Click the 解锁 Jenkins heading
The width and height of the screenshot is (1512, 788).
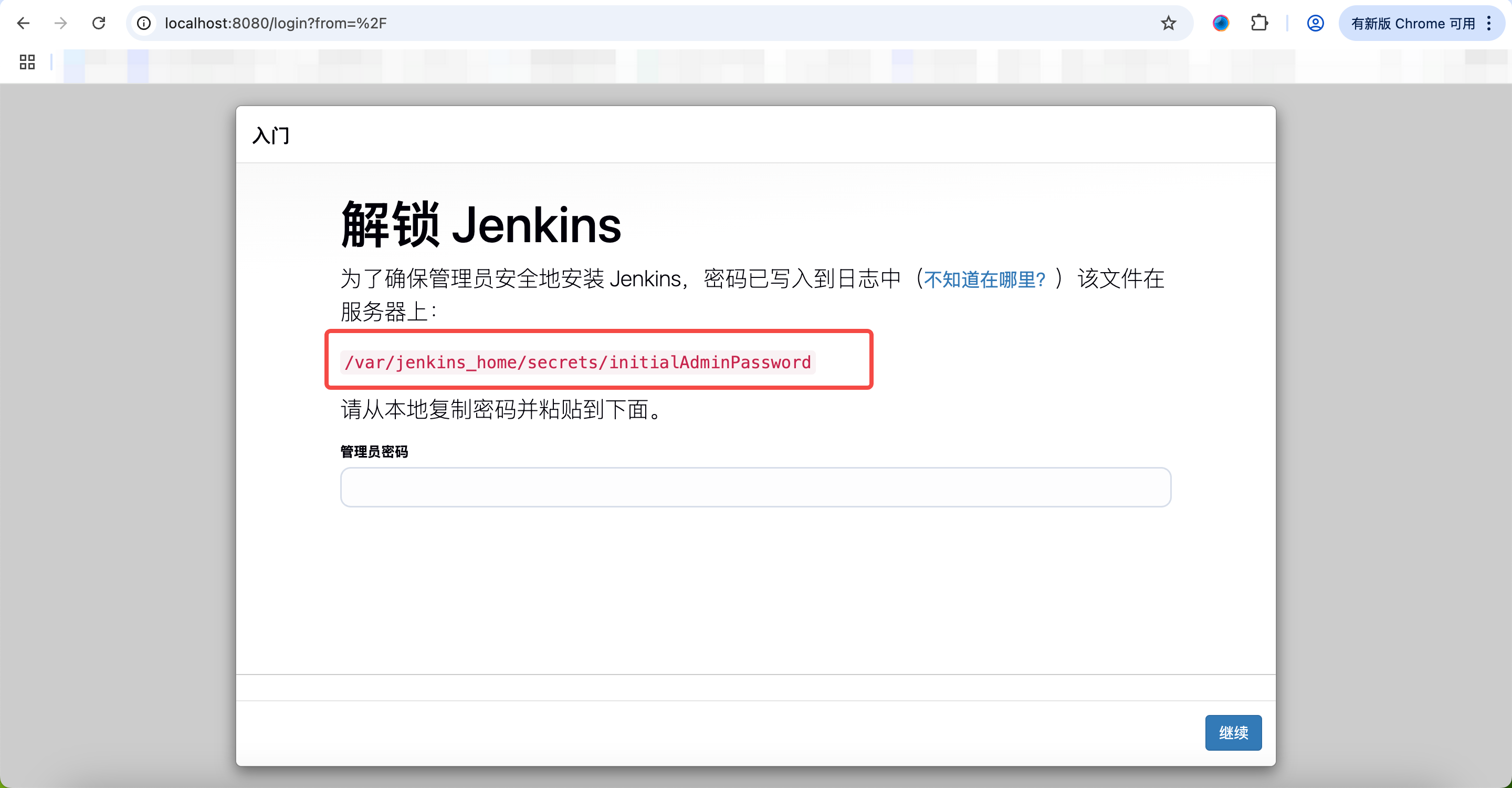tap(481, 224)
